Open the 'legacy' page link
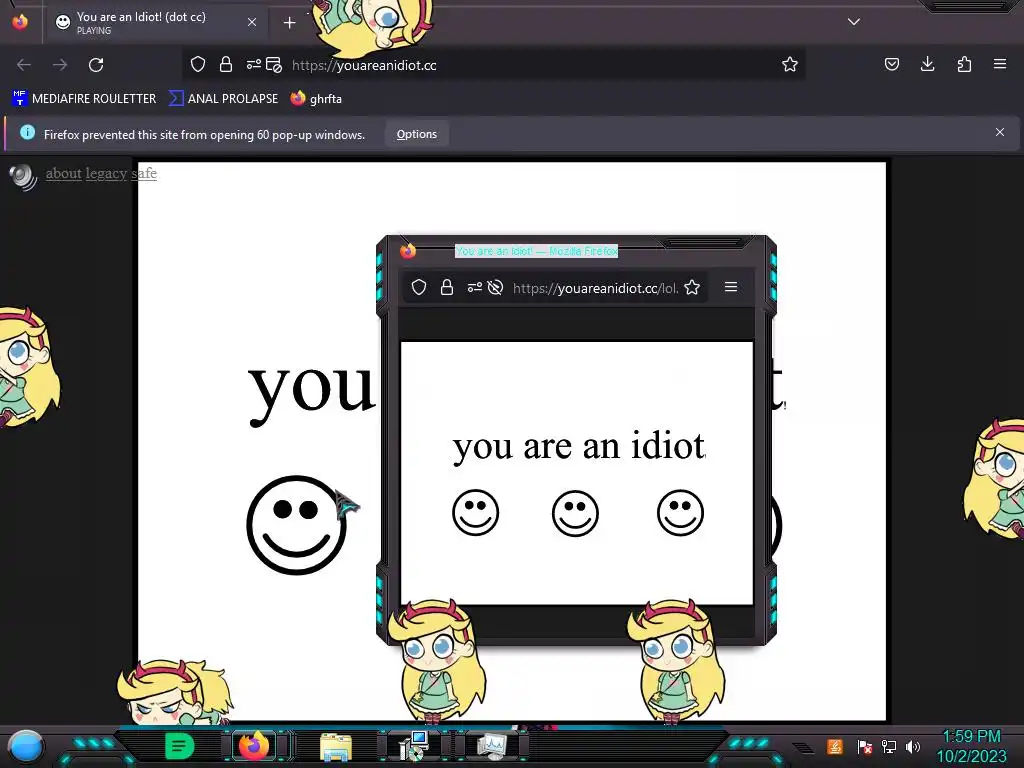 click(x=106, y=173)
